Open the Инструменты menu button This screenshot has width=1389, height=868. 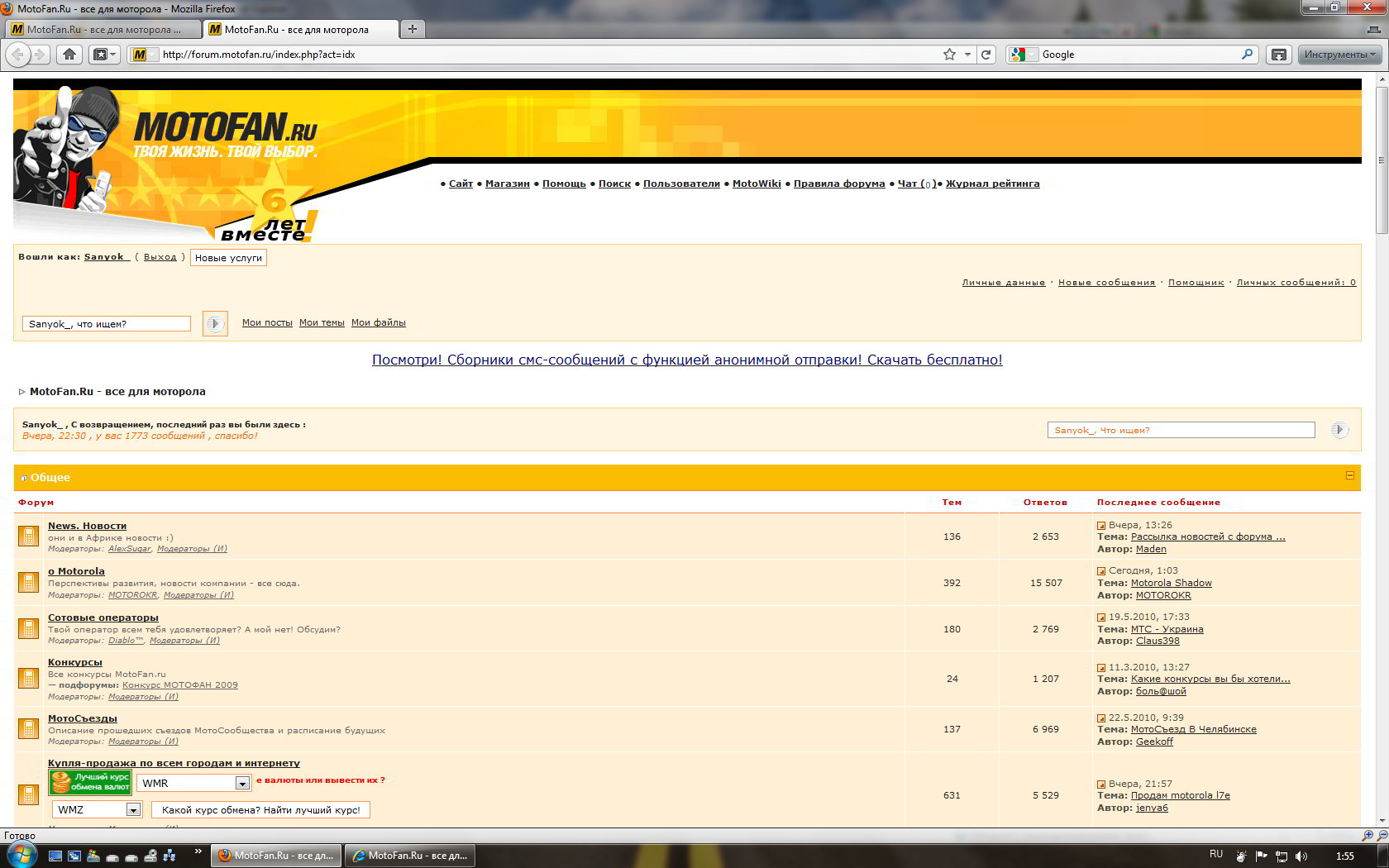coord(1339,55)
